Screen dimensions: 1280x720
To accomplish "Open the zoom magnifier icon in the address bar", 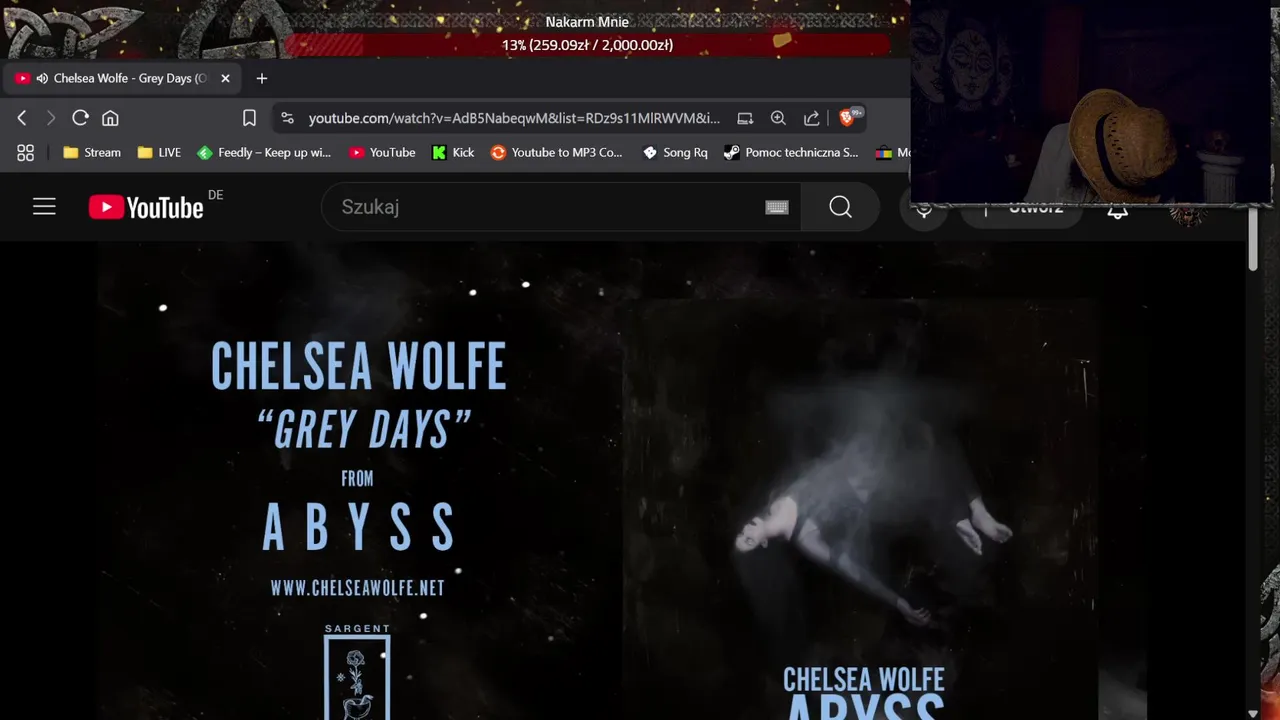I will pyautogui.click(x=778, y=118).
